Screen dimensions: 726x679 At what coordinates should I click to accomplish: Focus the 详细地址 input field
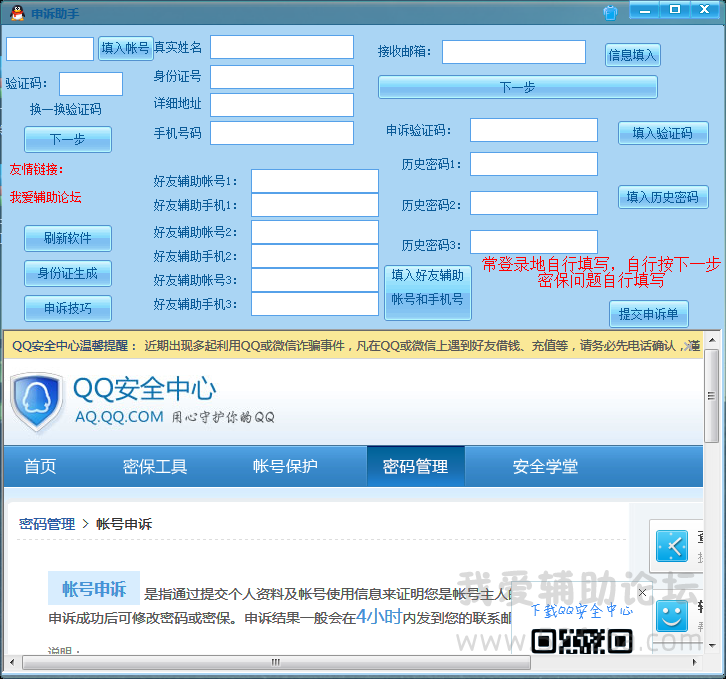282,105
